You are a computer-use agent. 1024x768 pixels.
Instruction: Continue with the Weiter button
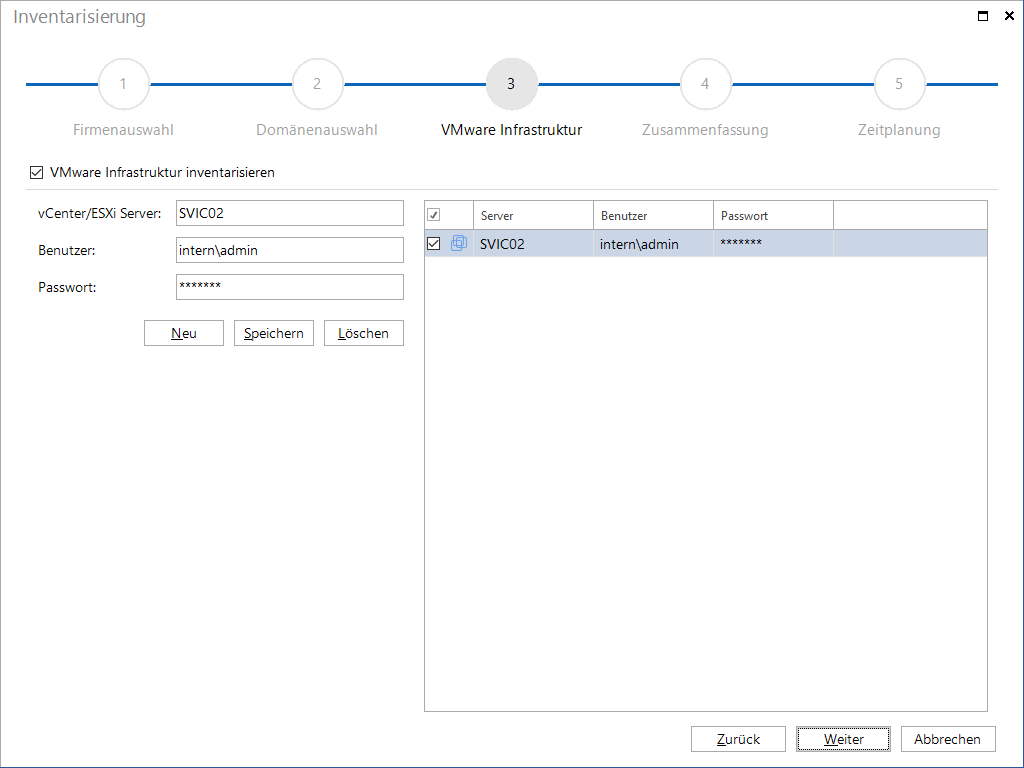[843, 739]
